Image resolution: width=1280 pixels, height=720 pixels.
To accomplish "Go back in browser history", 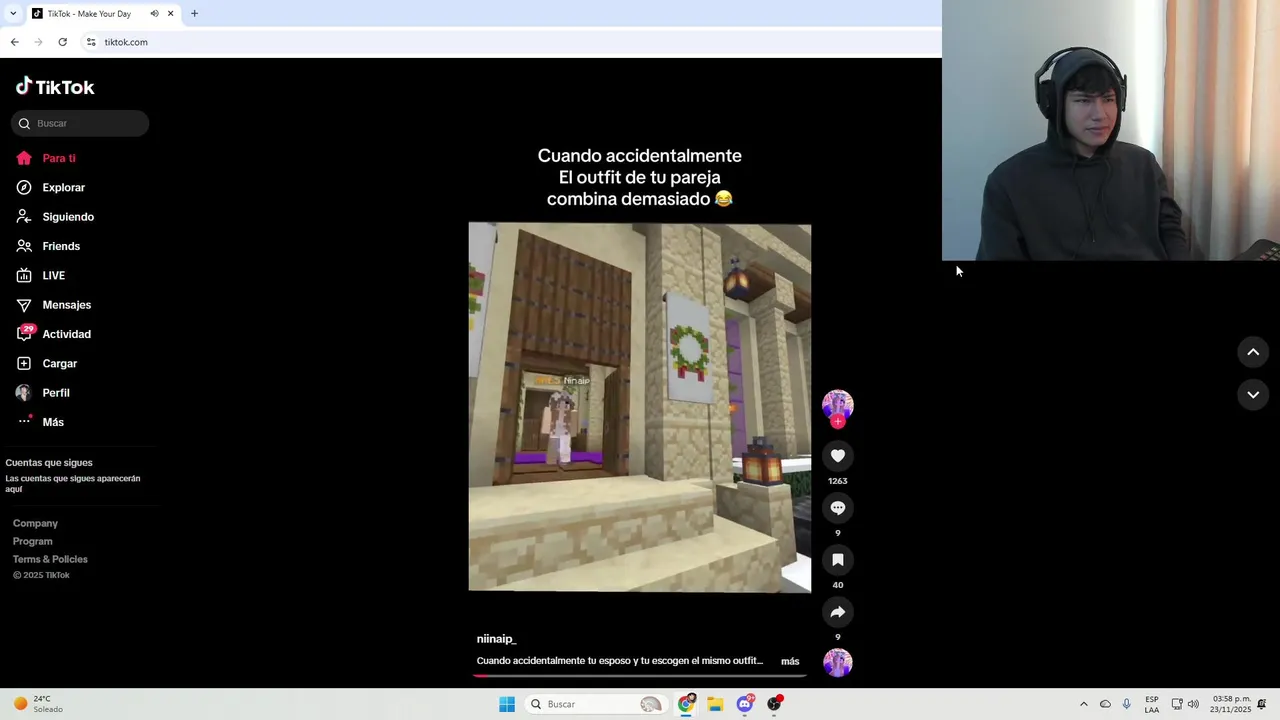I will point(14,42).
